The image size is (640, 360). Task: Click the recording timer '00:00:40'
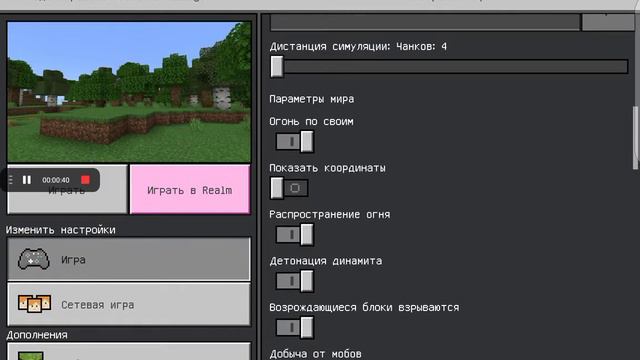(x=56, y=180)
